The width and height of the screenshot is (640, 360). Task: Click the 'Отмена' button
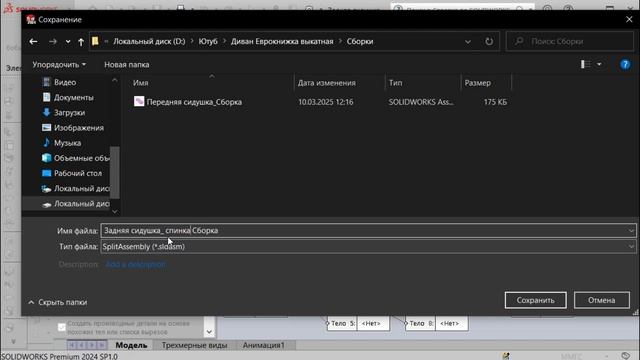[x=602, y=300]
